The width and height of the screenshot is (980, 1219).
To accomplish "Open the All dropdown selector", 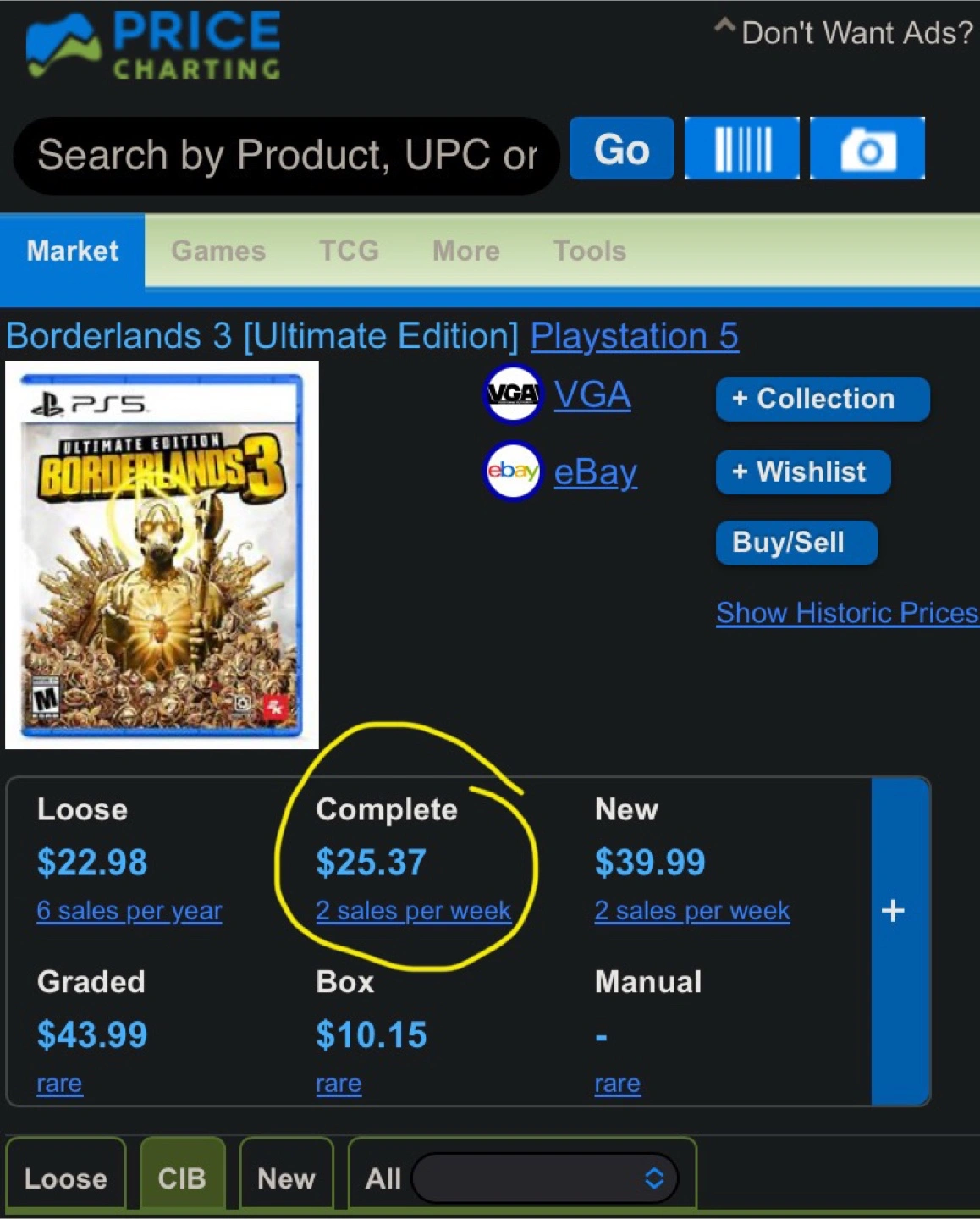I will point(544,1178).
